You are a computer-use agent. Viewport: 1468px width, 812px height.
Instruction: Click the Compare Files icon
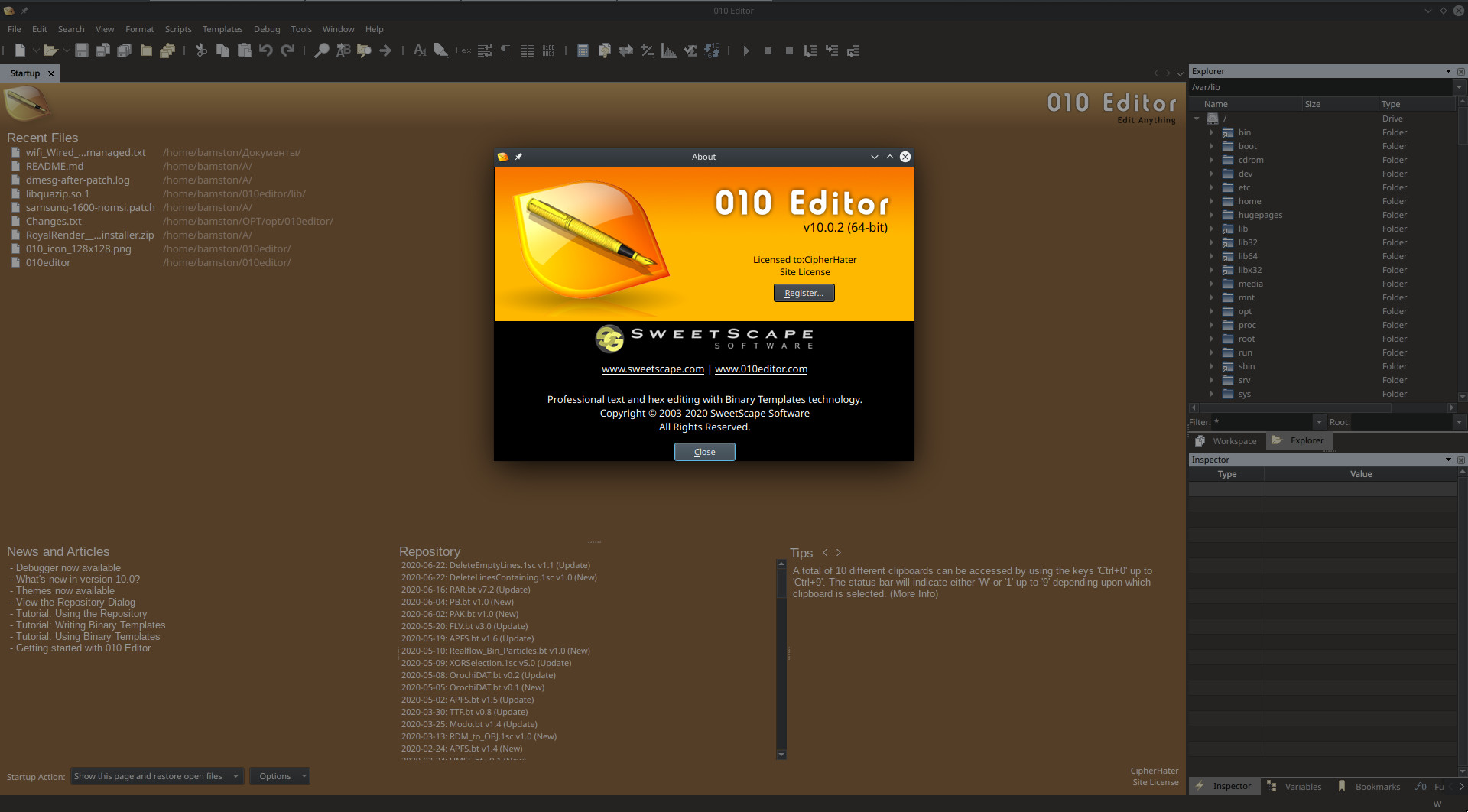[604, 50]
